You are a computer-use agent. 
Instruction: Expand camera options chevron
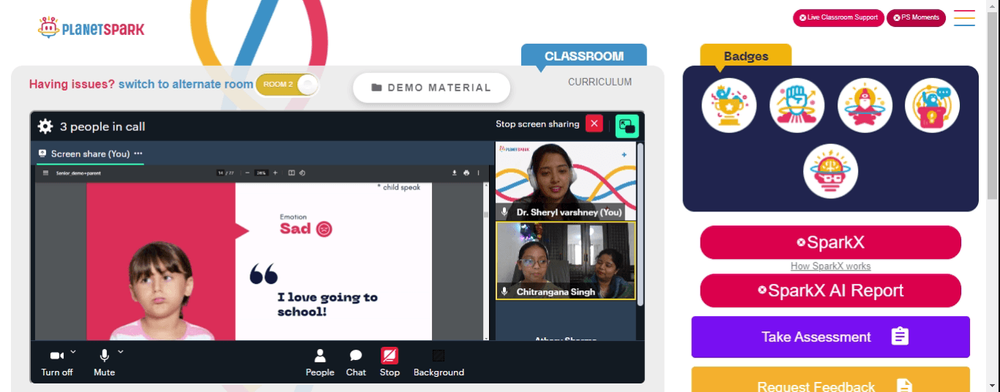[73, 351]
